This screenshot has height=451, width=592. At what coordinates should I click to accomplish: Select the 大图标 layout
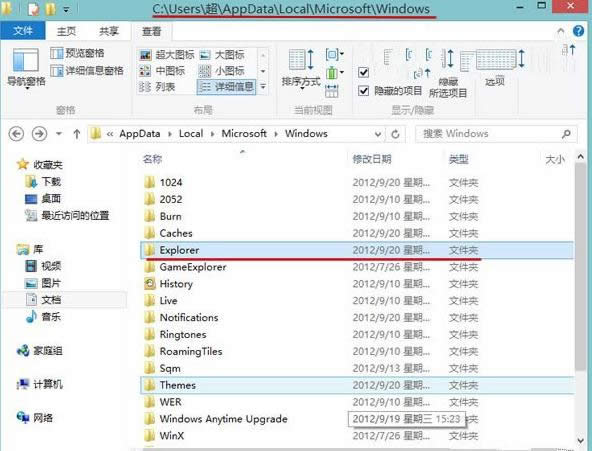point(222,55)
